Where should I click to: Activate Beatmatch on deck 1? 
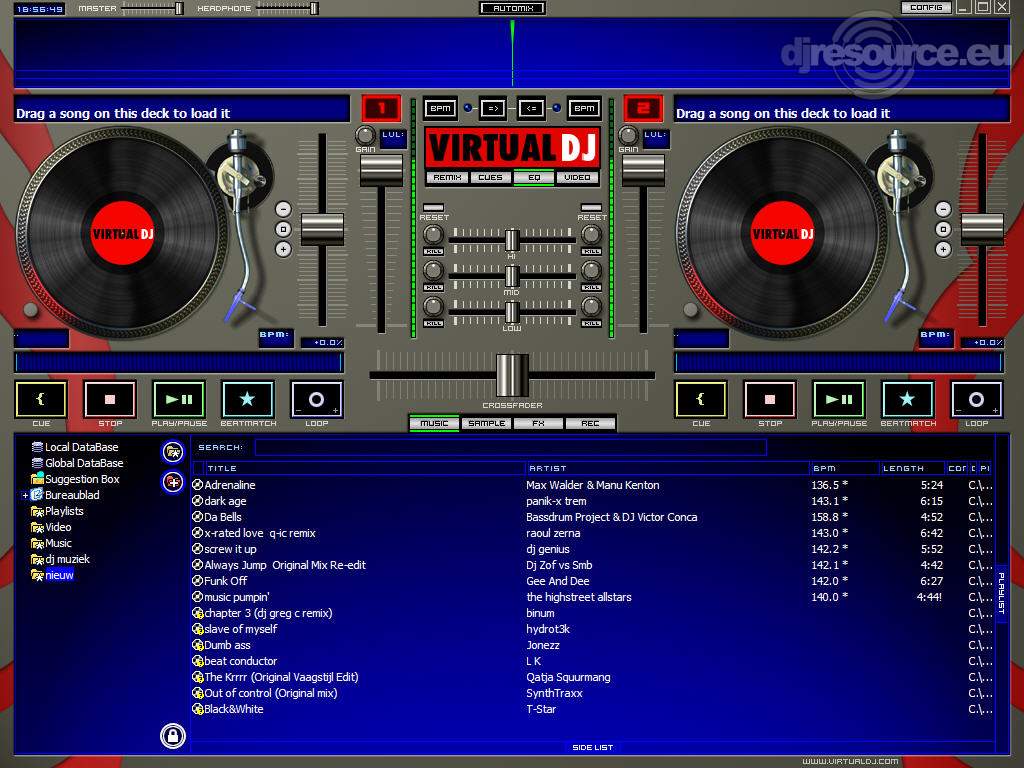coord(248,399)
